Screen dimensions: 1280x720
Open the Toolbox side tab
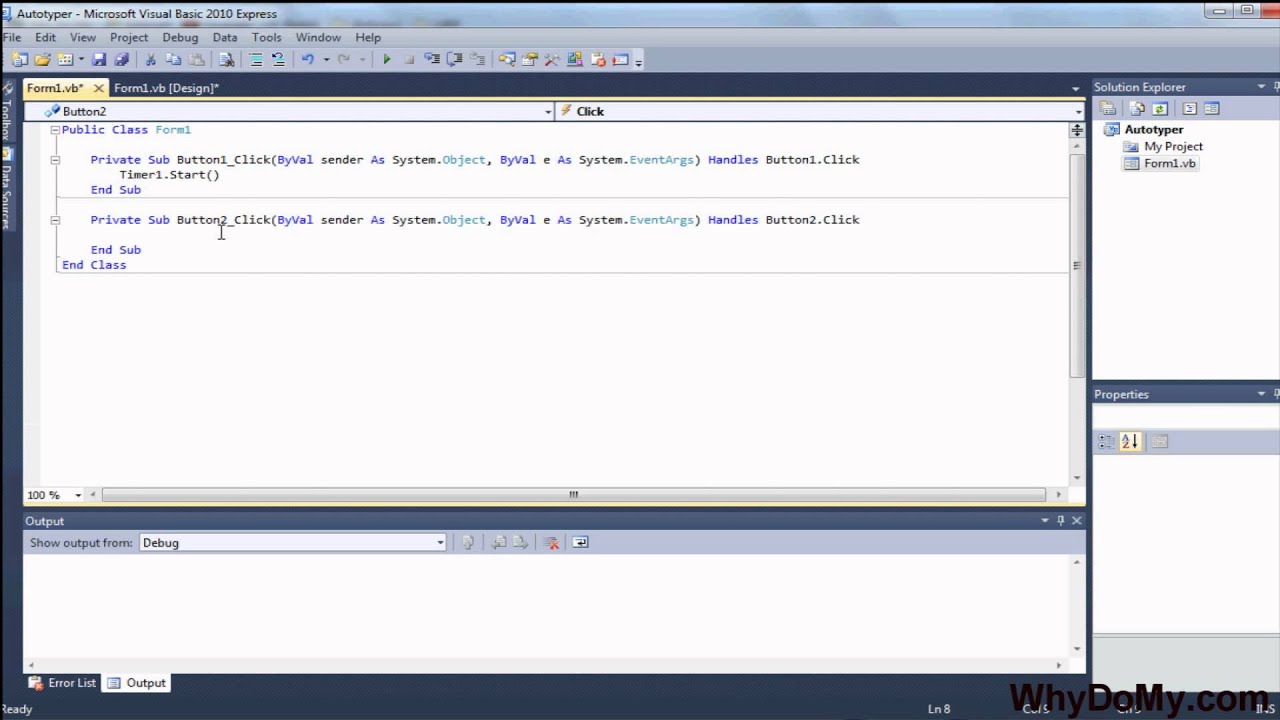[x=6, y=112]
